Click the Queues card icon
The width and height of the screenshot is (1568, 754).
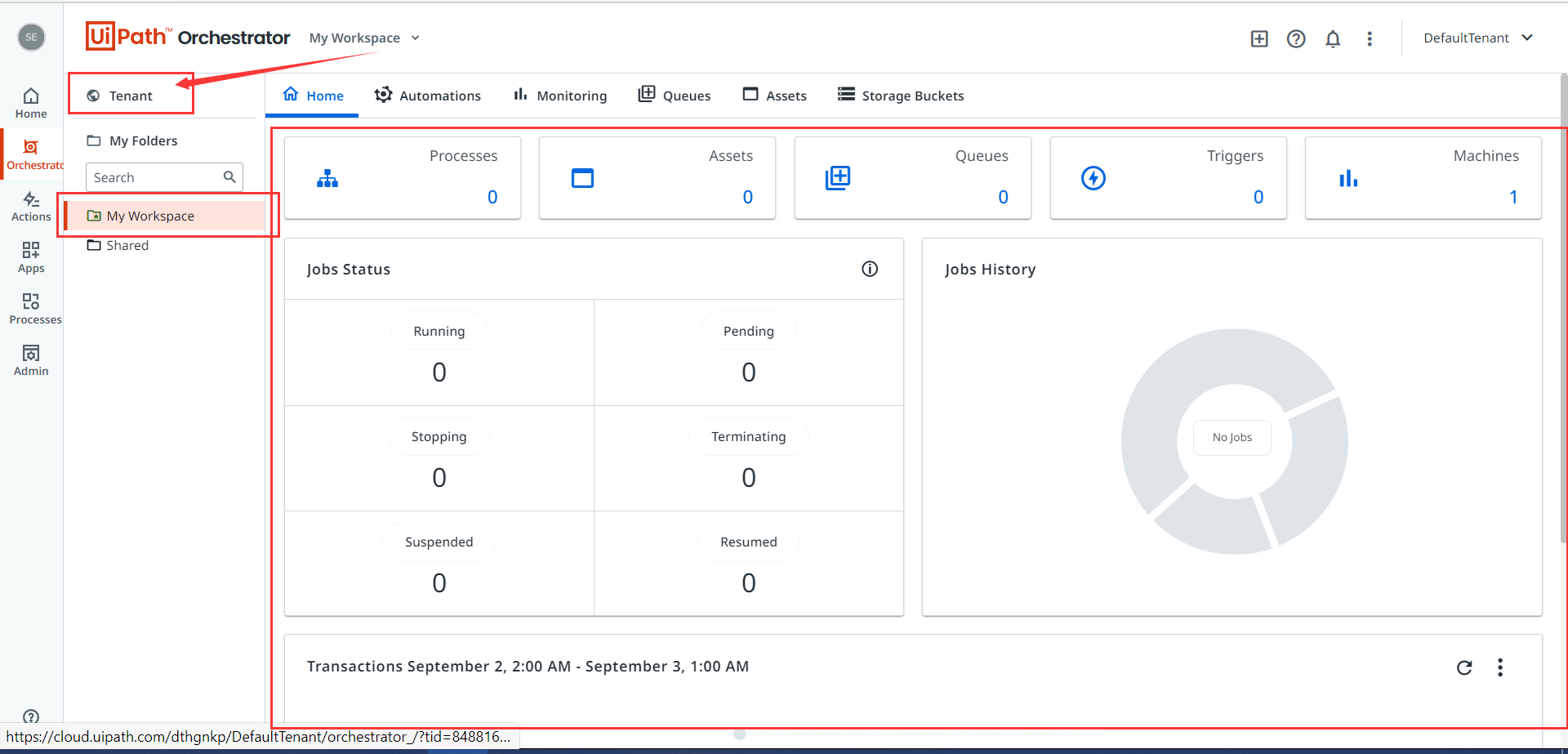pos(838,177)
